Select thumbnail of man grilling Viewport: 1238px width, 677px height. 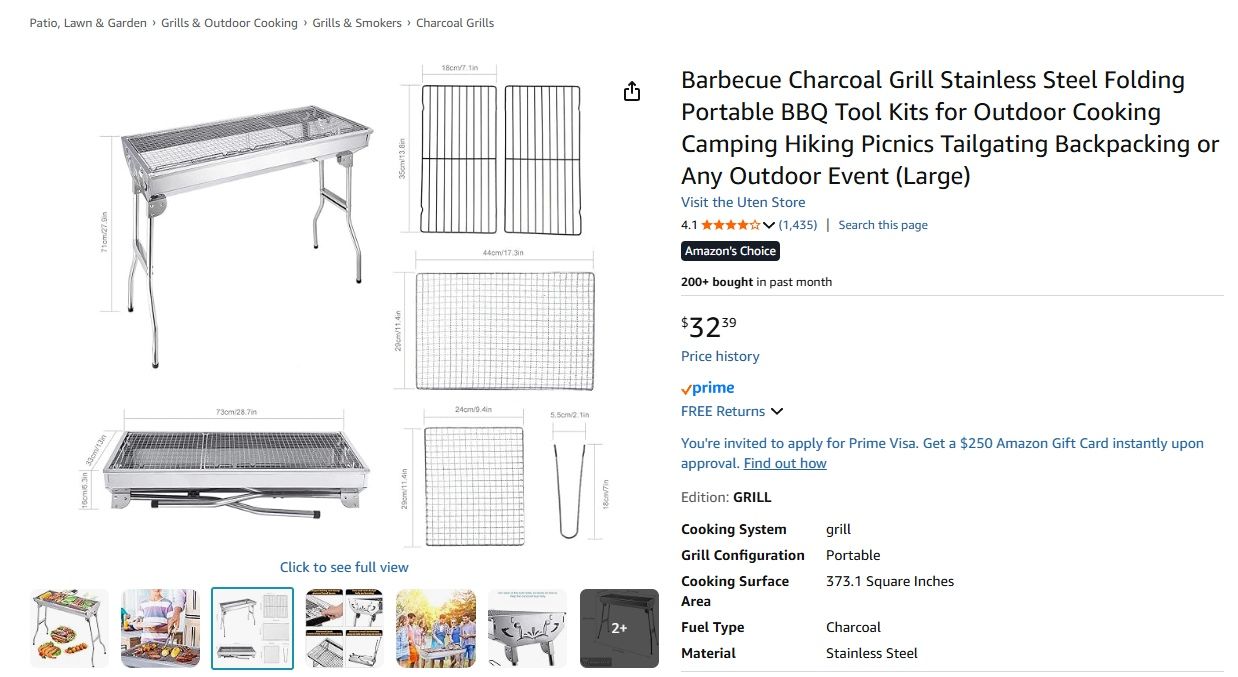pyautogui.click(x=161, y=628)
